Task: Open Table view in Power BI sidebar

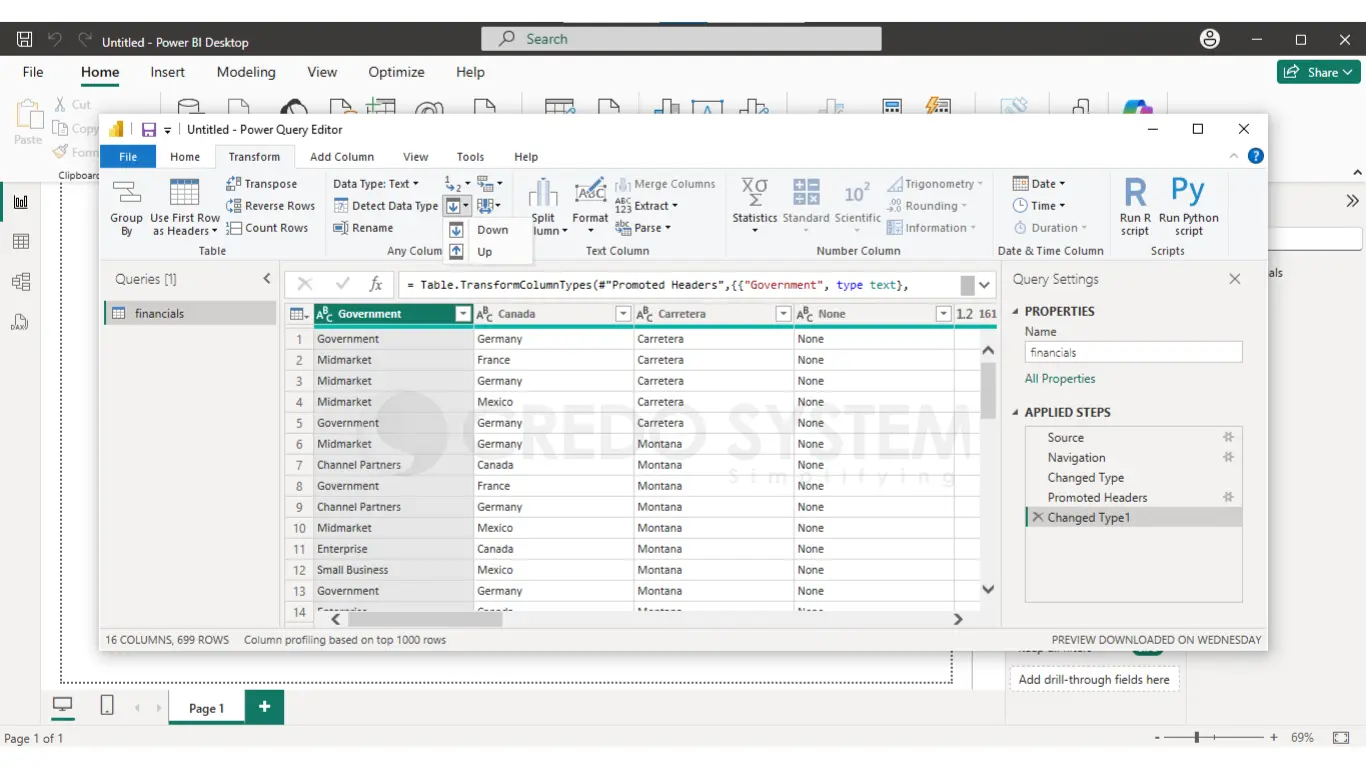Action: click(x=21, y=241)
